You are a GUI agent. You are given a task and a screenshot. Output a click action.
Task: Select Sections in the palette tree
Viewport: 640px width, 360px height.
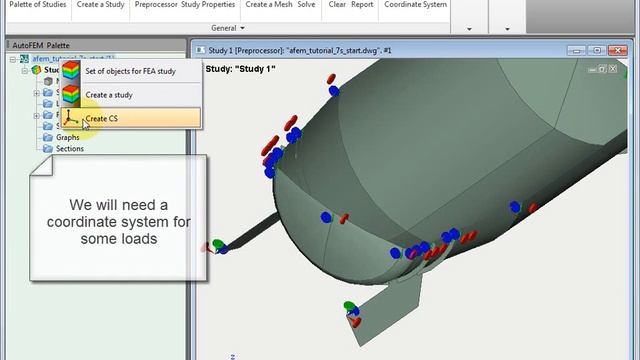[70, 149]
